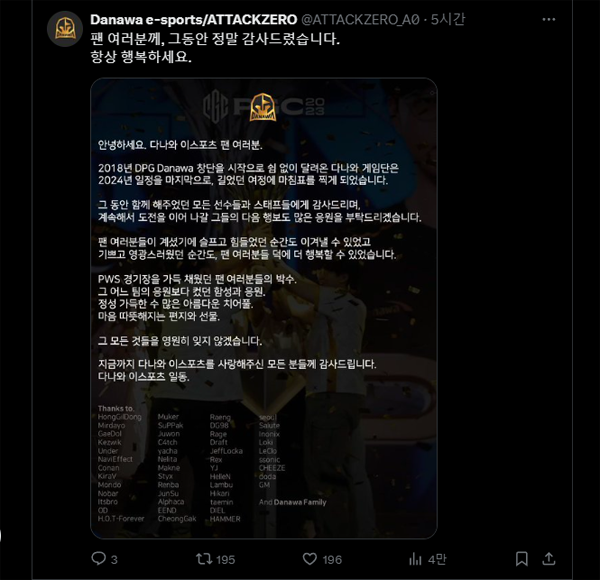Click the tweet line 항상 행복하세요

(x=141, y=57)
